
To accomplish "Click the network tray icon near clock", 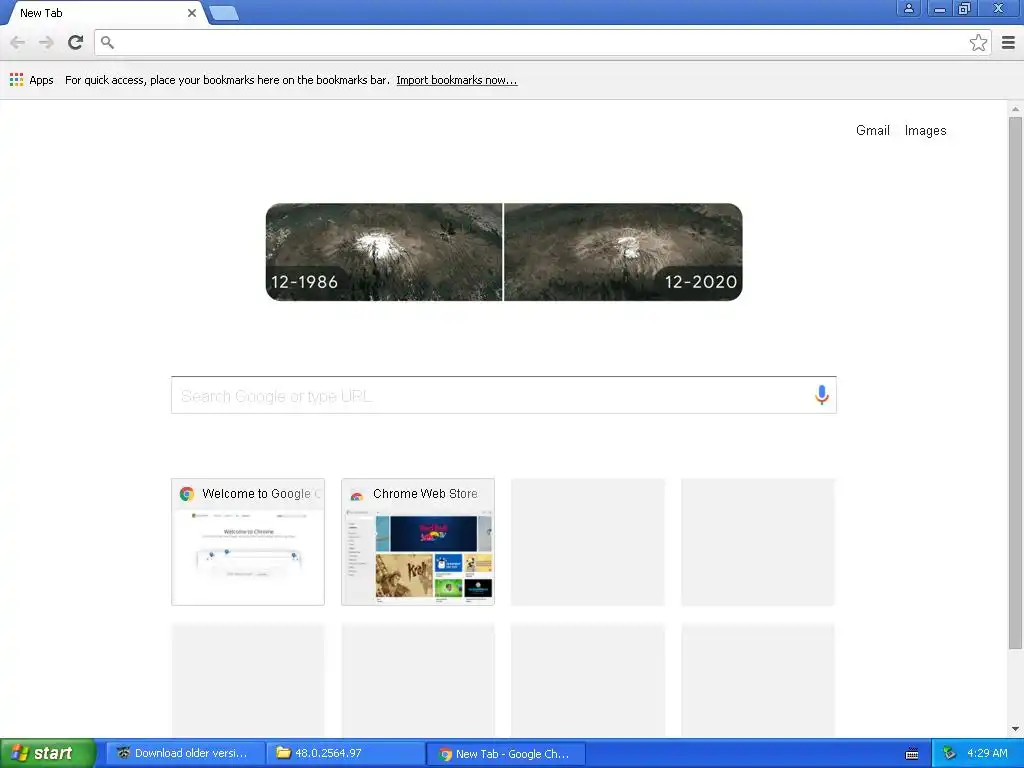I will [x=949, y=753].
